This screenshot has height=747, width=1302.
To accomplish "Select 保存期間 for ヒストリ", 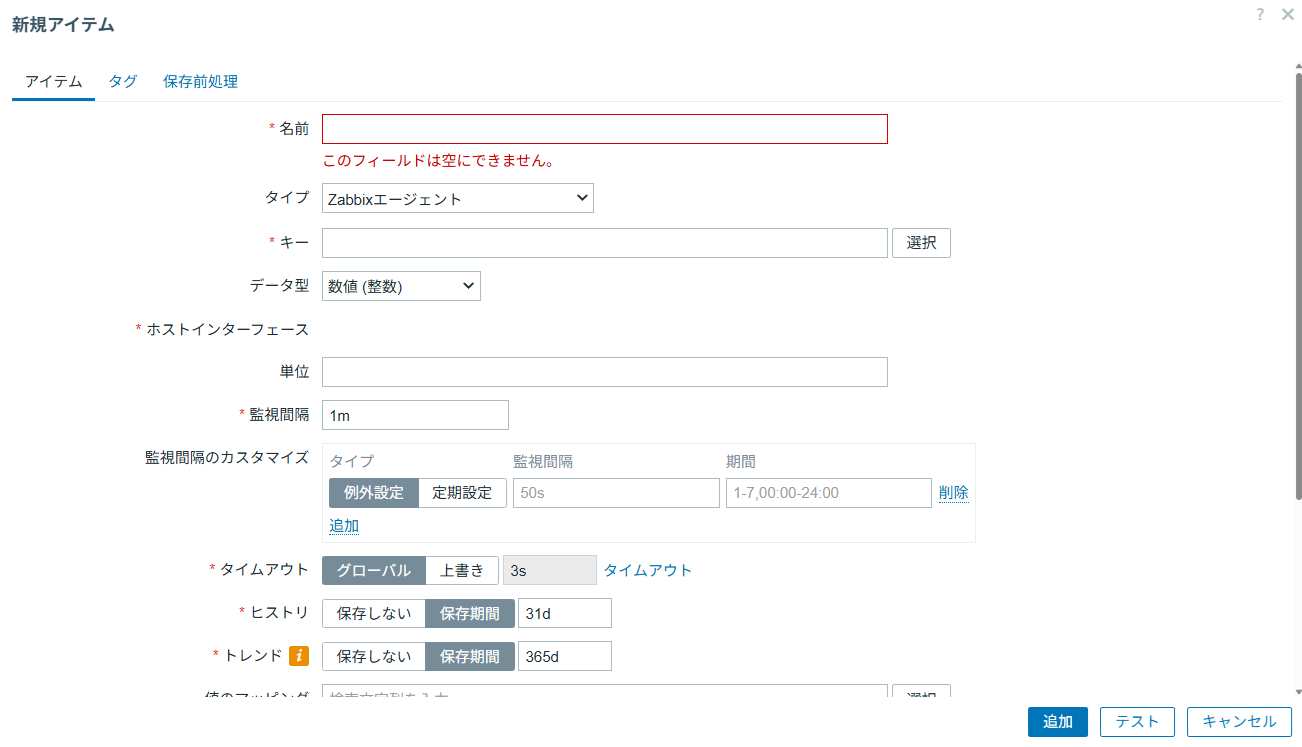I will 470,613.
